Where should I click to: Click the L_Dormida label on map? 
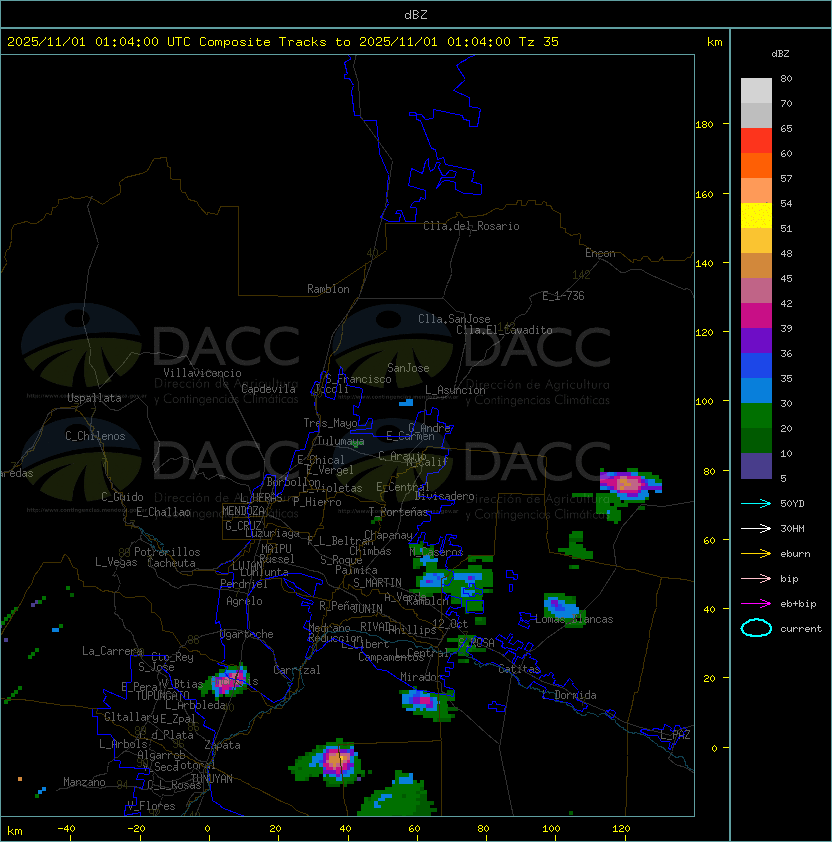pos(569,695)
